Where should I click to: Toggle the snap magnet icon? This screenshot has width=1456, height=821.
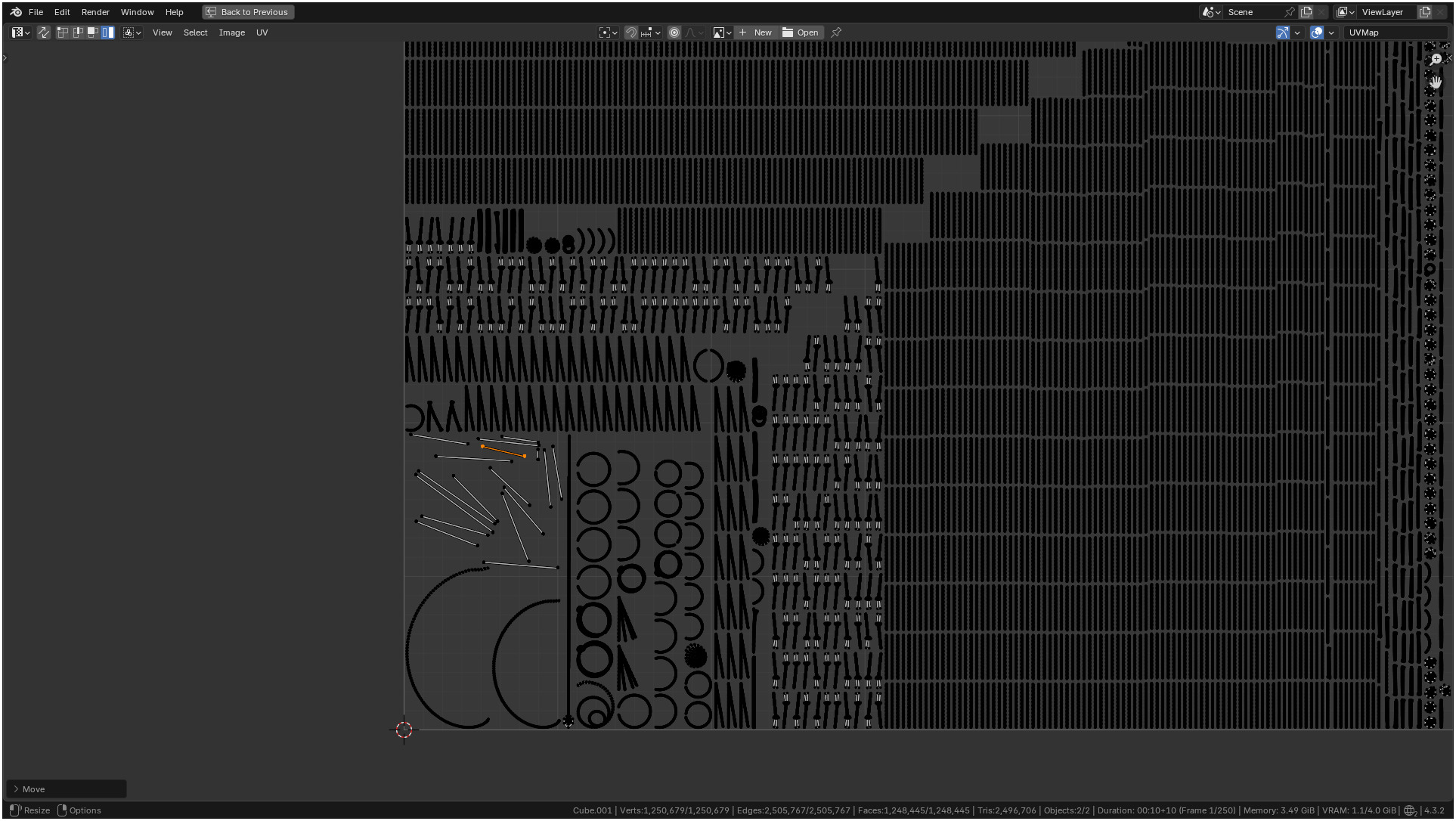click(630, 33)
